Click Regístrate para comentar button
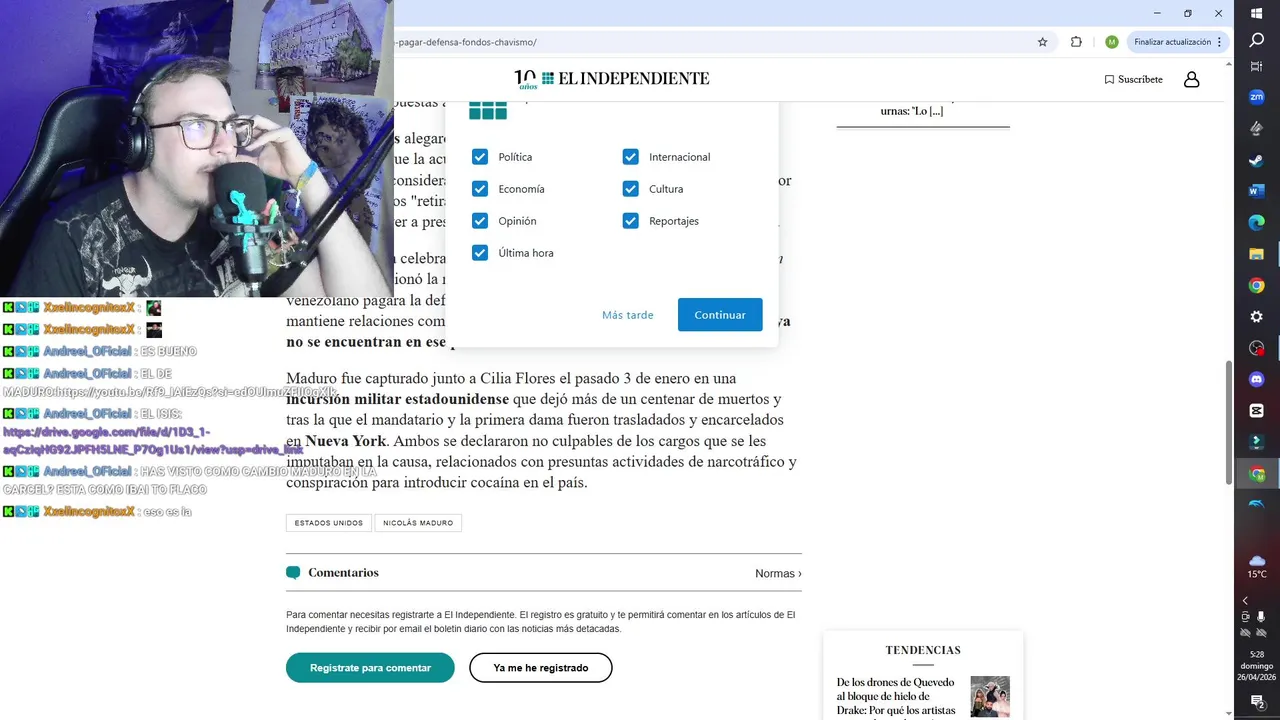 coord(370,667)
